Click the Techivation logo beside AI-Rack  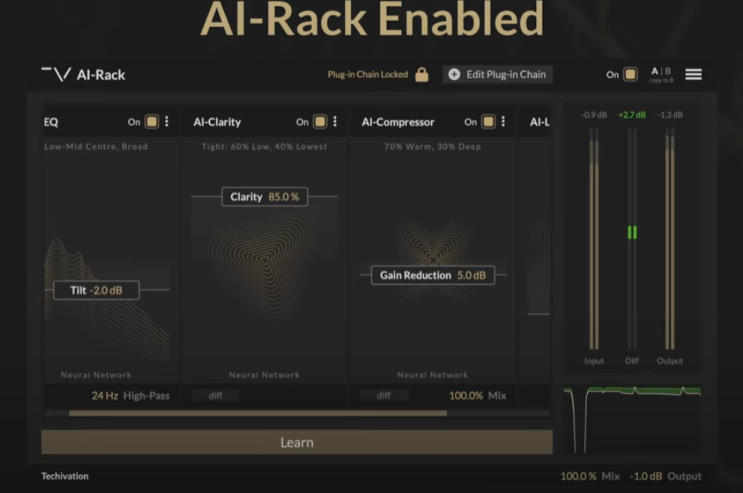pyautogui.click(x=56, y=74)
